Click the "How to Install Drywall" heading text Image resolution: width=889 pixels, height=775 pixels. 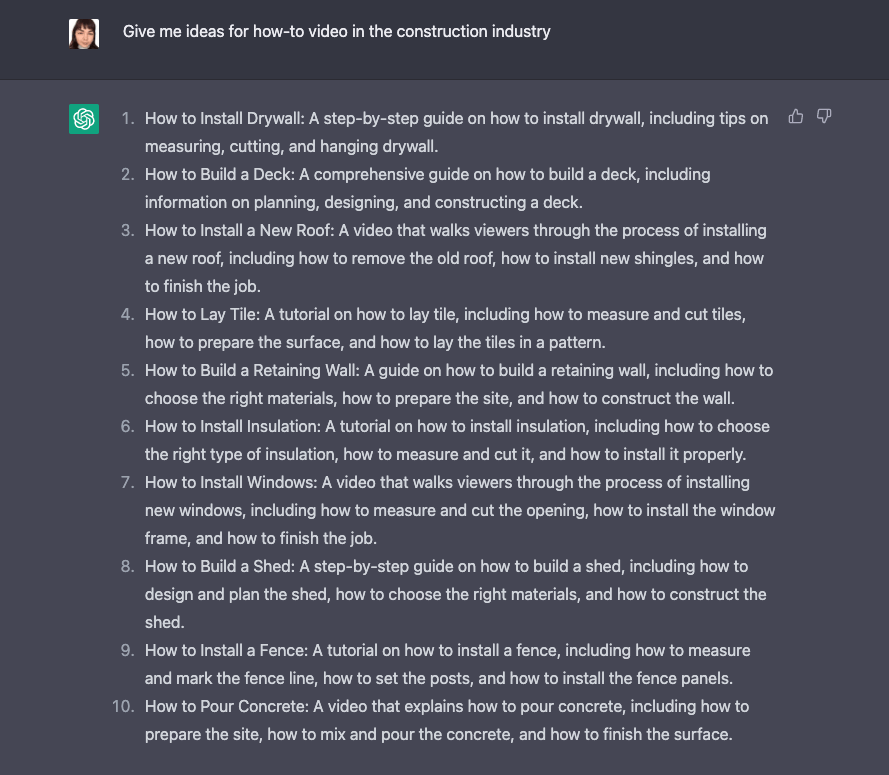[223, 118]
